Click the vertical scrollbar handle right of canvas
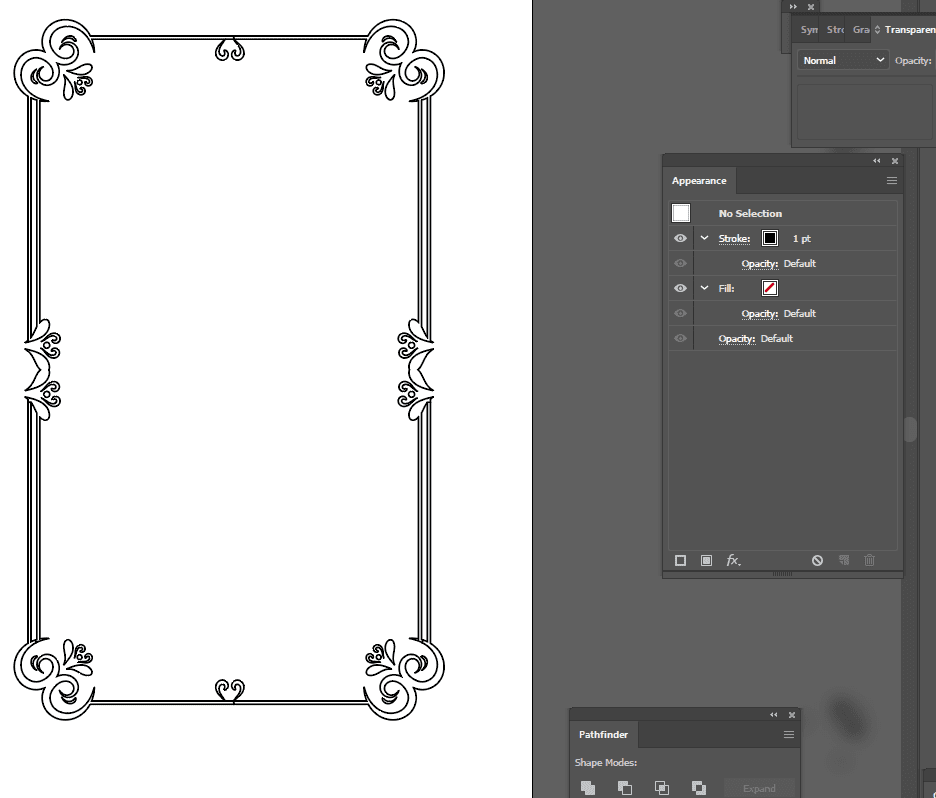The width and height of the screenshot is (936, 798). click(x=910, y=429)
